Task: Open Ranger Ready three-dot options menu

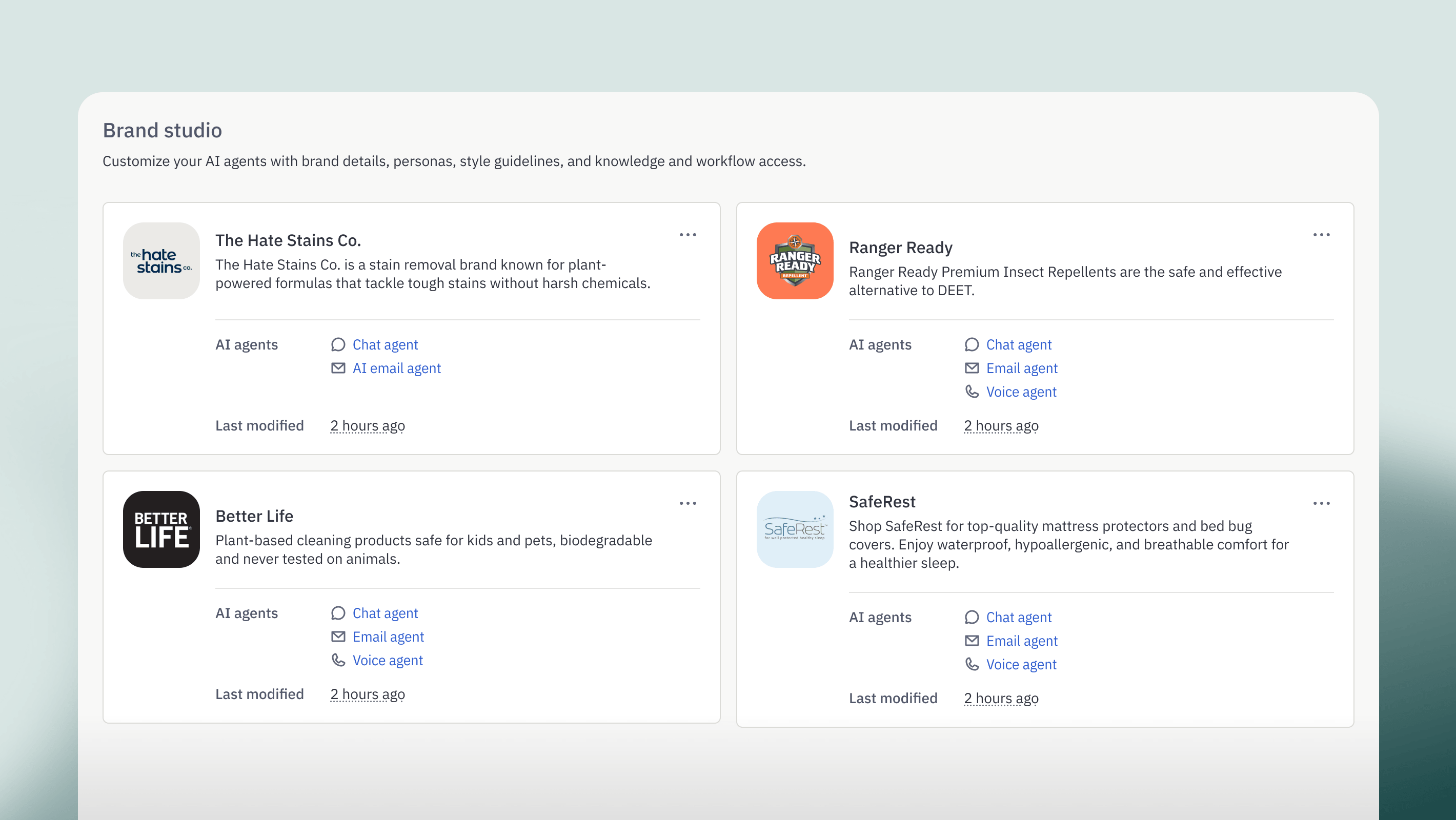Action: [1321, 235]
